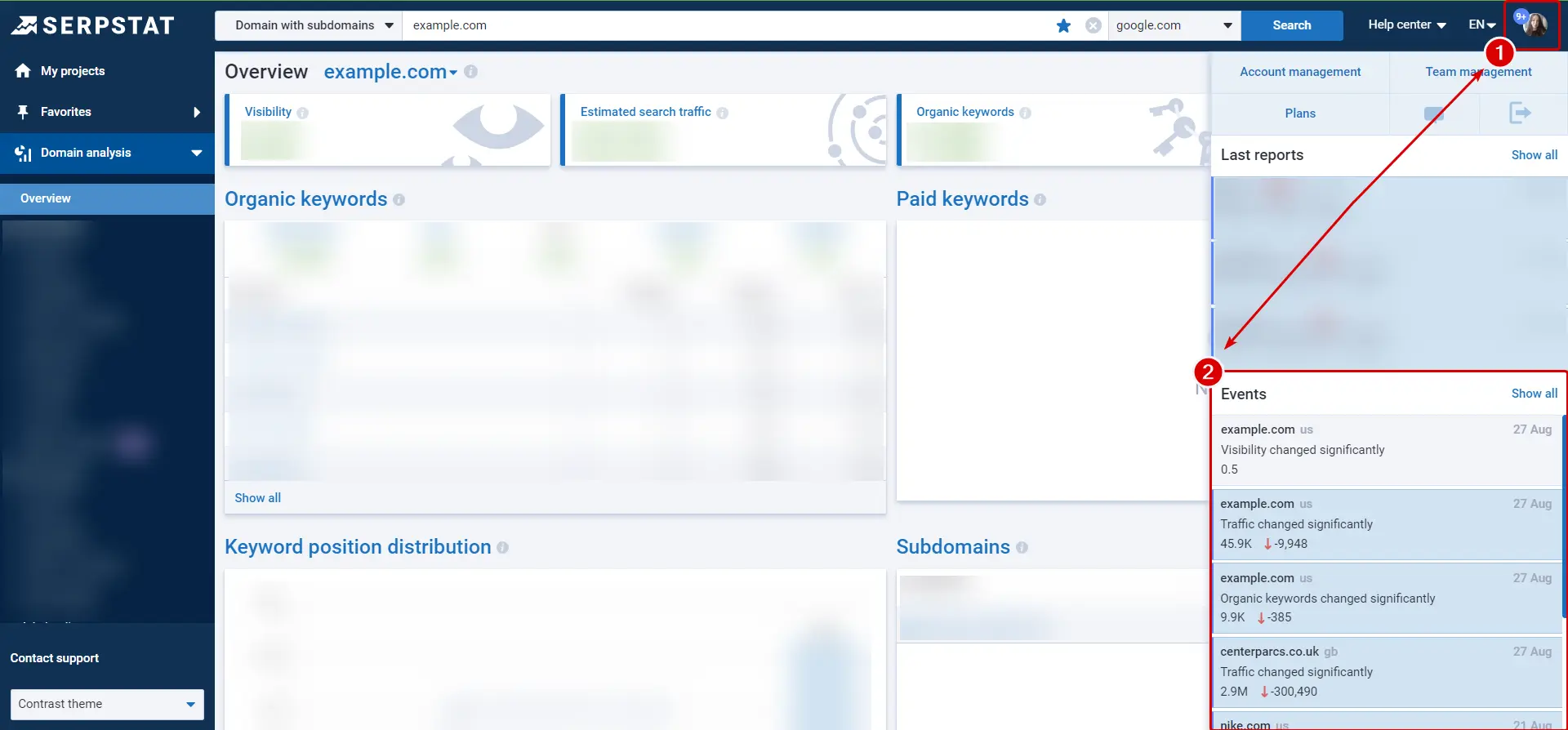Click the events panel scrollbar
1568x730 pixels.
[1564, 516]
